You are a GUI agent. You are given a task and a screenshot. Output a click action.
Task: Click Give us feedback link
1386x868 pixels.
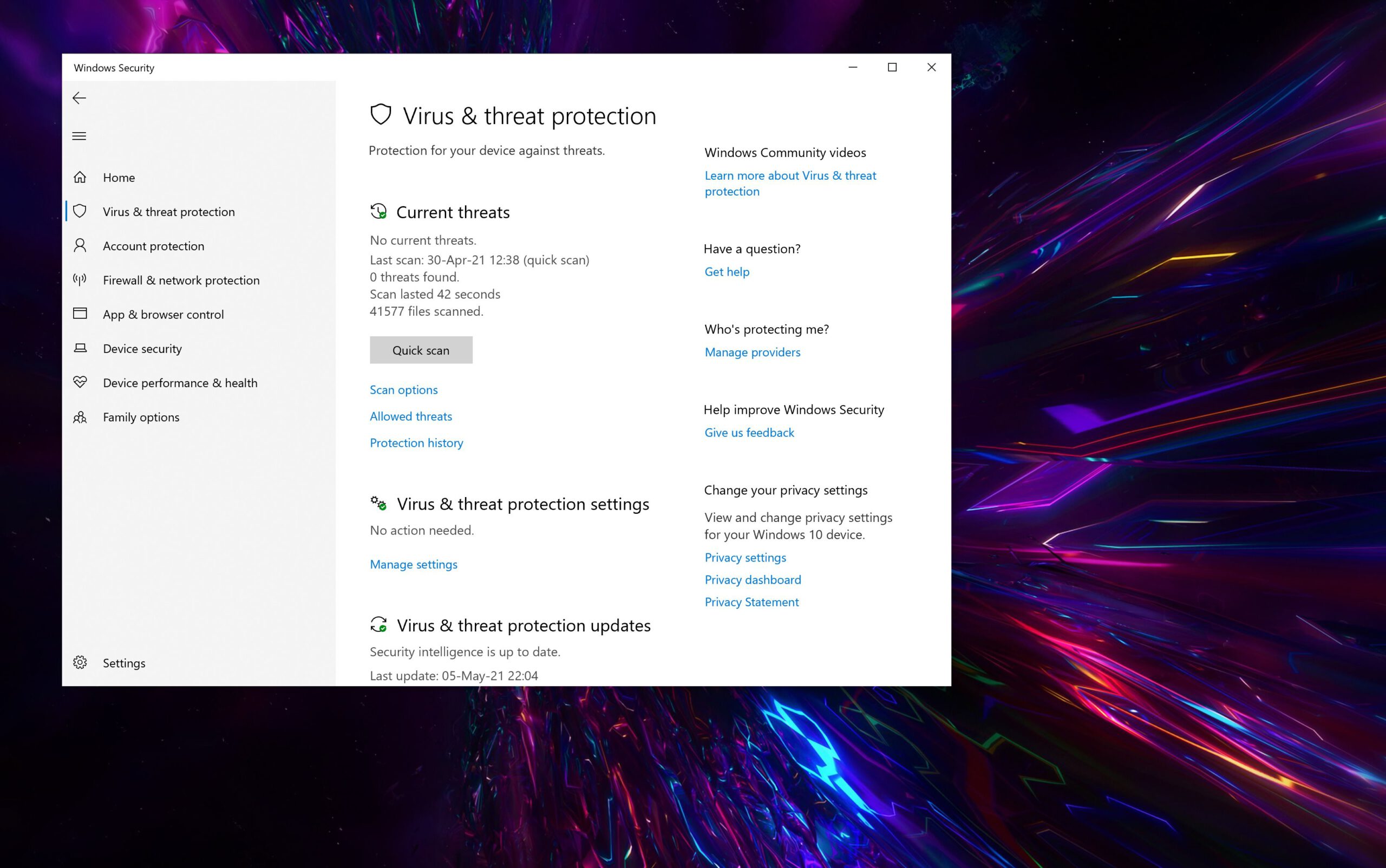[x=749, y=432]
